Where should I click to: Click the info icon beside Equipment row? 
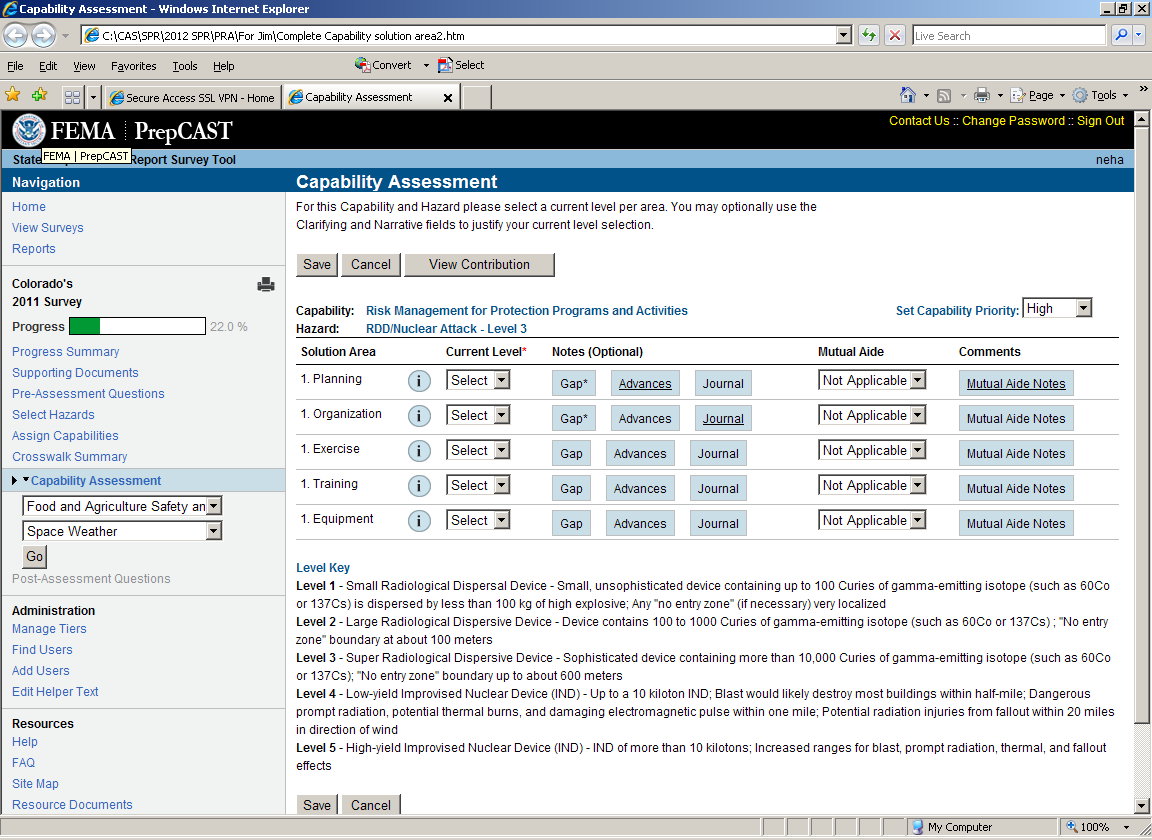(x=419, y=521)
